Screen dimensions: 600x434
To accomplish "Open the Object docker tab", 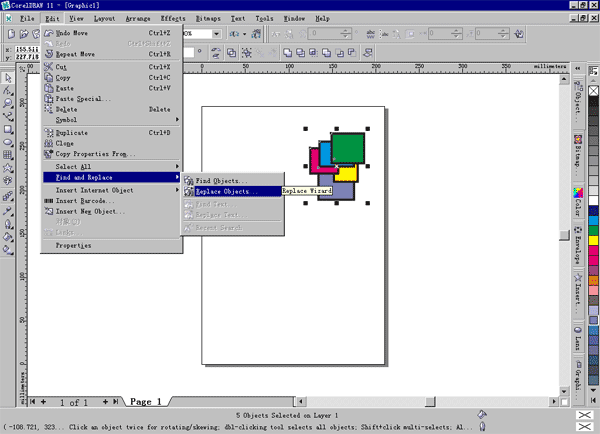I will point(578,101).
